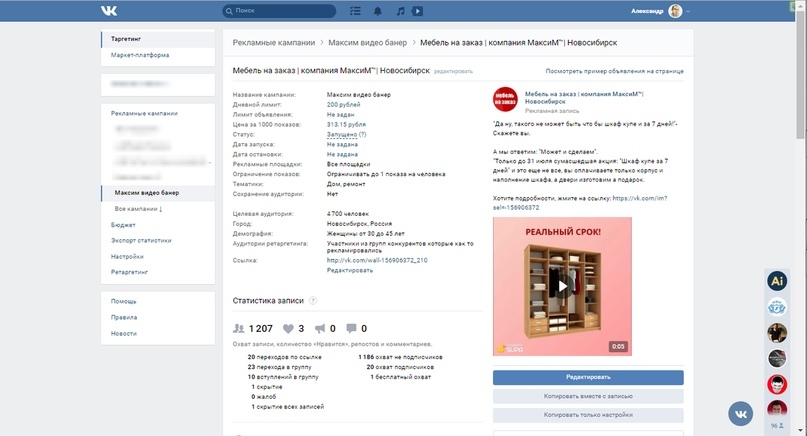Click the comments bubble icon
The width and height of the screenshot is (807, 436).
coord(352,328)
